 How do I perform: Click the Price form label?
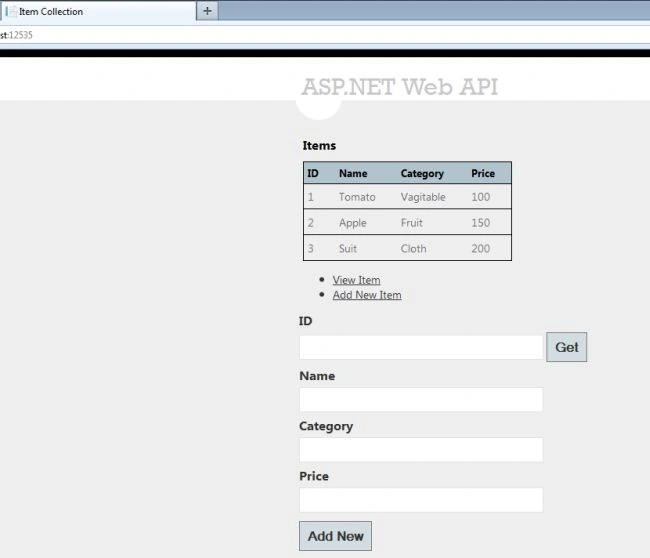click(314, 476)
